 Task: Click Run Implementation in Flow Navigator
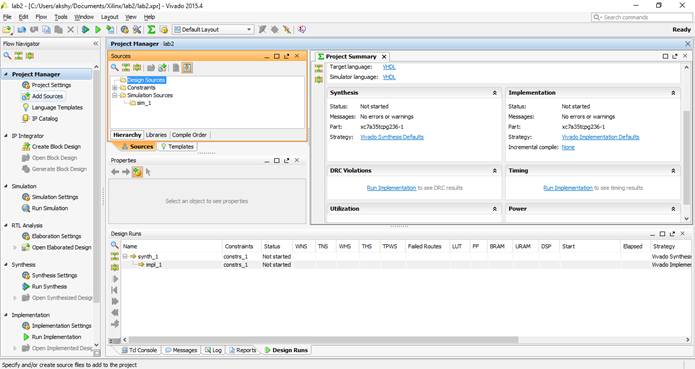click(56, 337)
